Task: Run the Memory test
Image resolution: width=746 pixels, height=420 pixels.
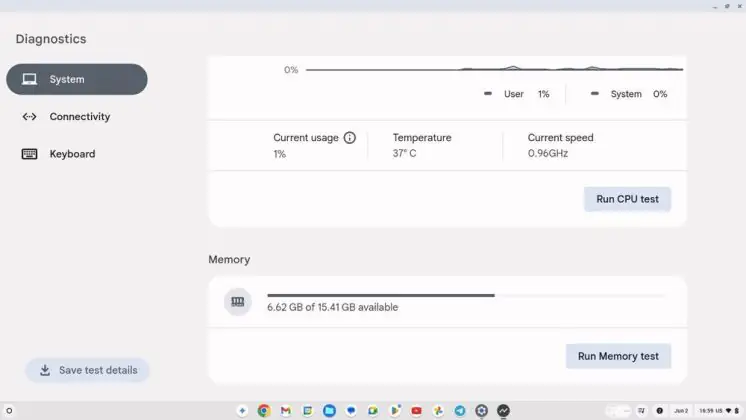Action: 618,356
